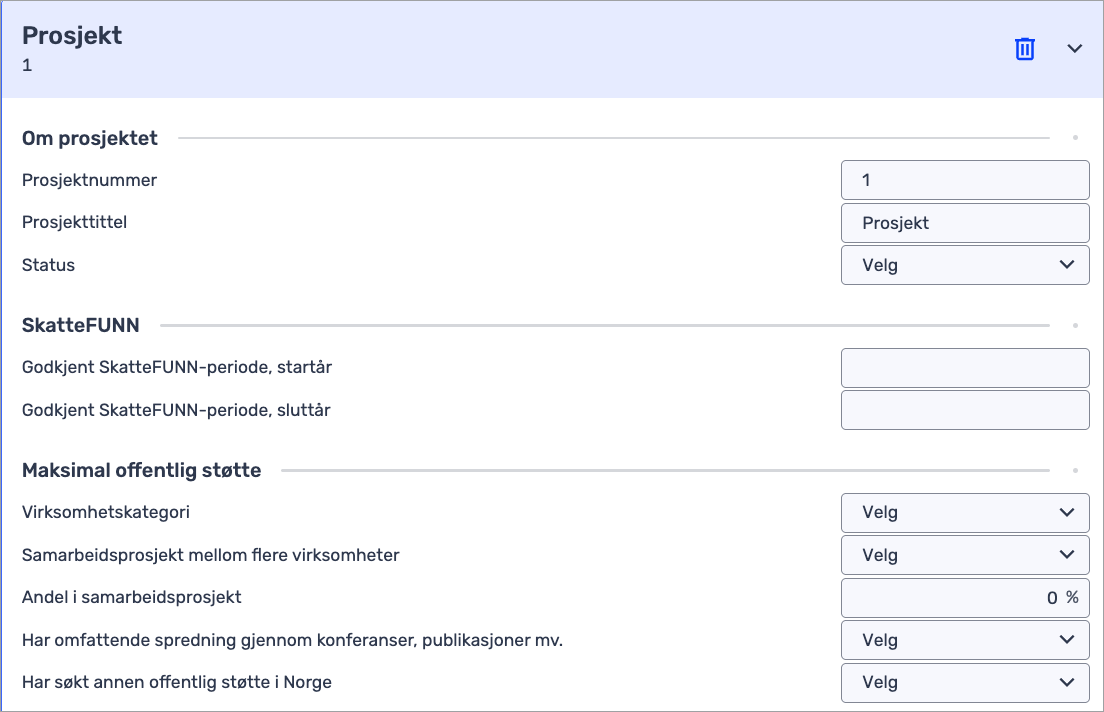Focus the SkatteFUNN startår field
Image resolution: width=1104 pixels, height=712 pixels.
tap(964, 368)
